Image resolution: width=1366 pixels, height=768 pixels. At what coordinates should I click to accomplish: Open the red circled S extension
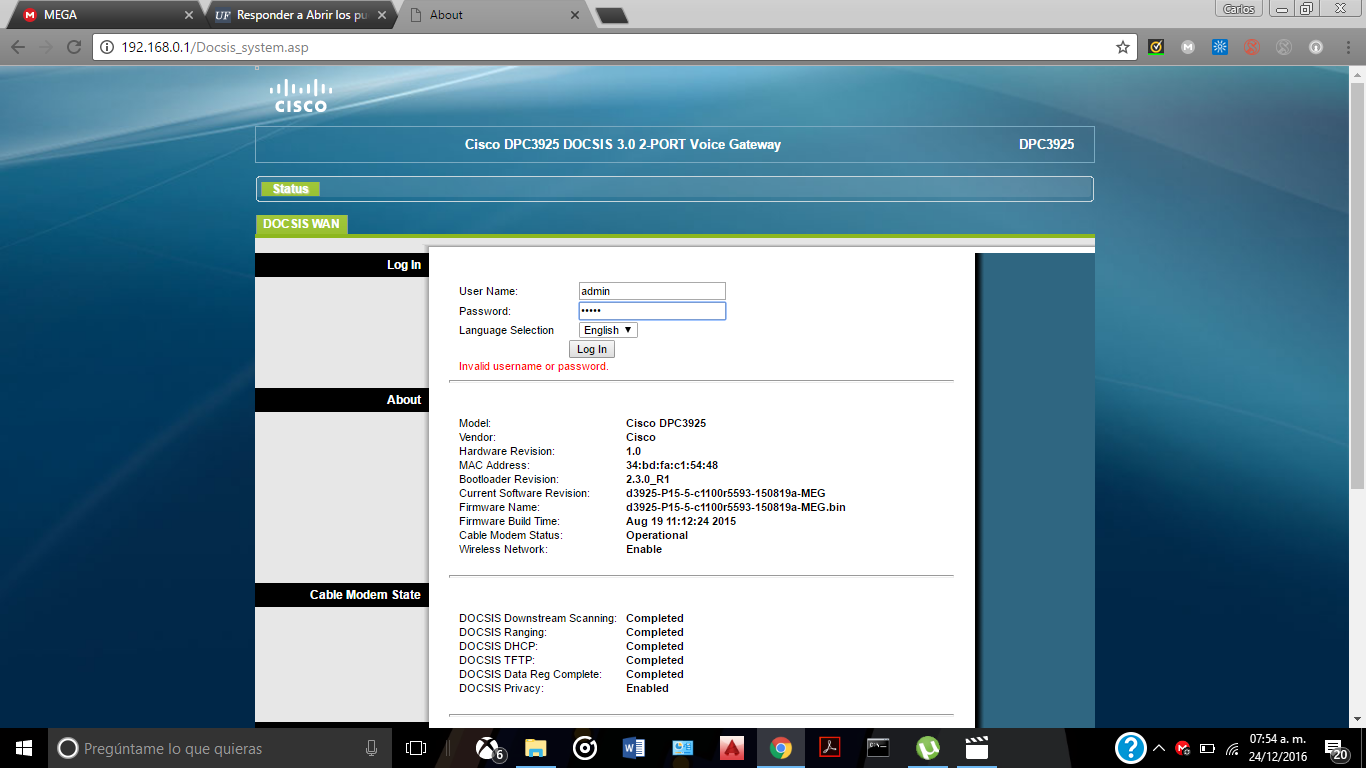click(1251, 47)
